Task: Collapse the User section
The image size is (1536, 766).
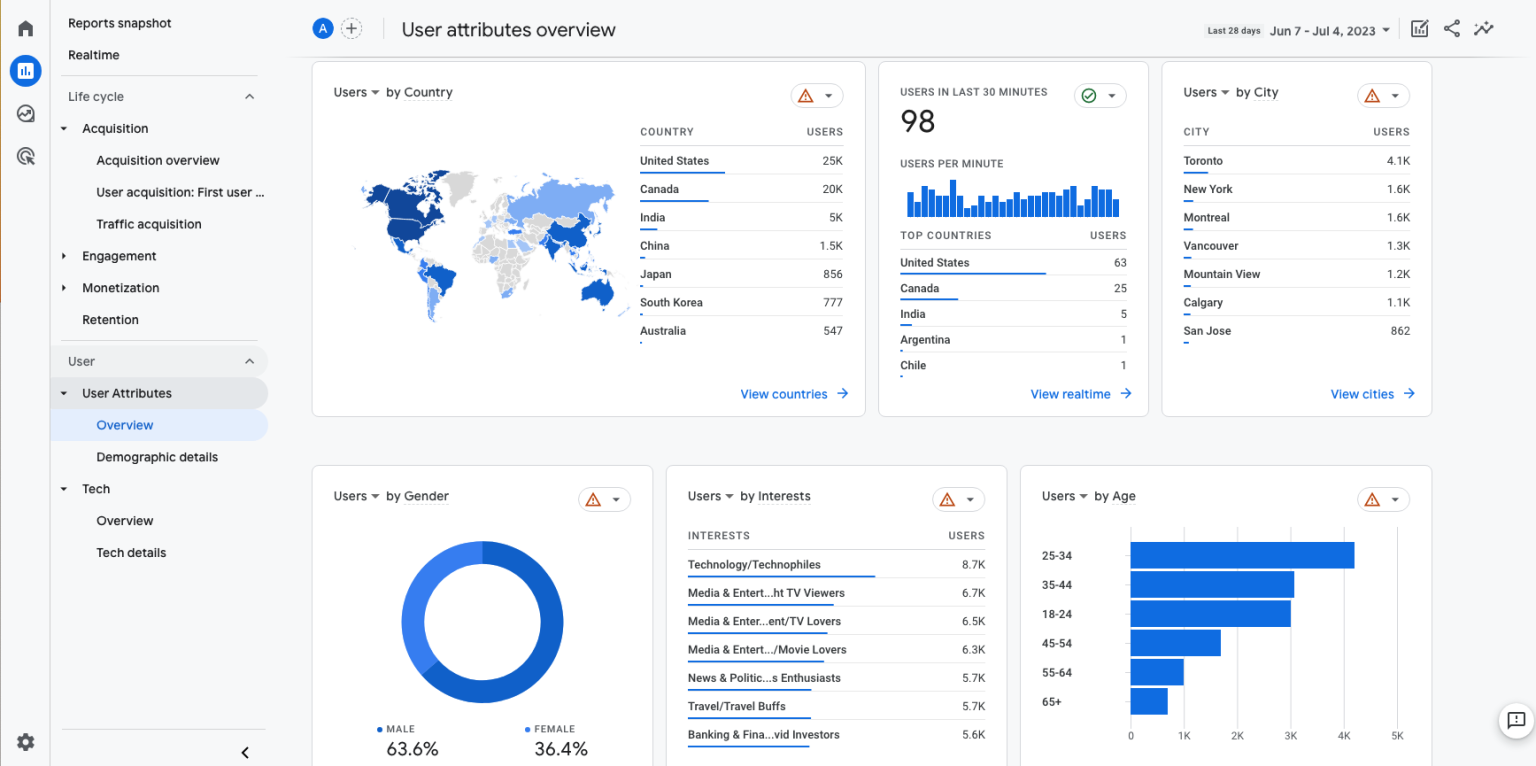Action: click(249, 361)
